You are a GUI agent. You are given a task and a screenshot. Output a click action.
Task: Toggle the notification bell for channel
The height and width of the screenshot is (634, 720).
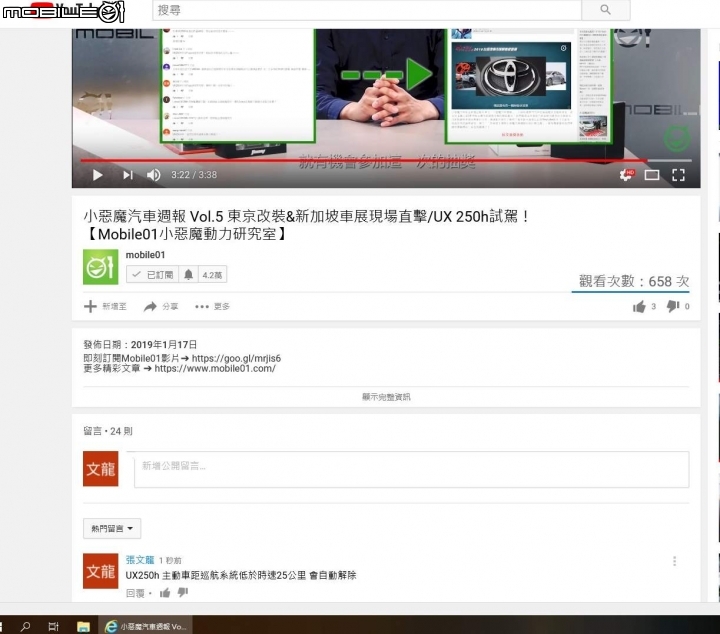coord(188,275)
